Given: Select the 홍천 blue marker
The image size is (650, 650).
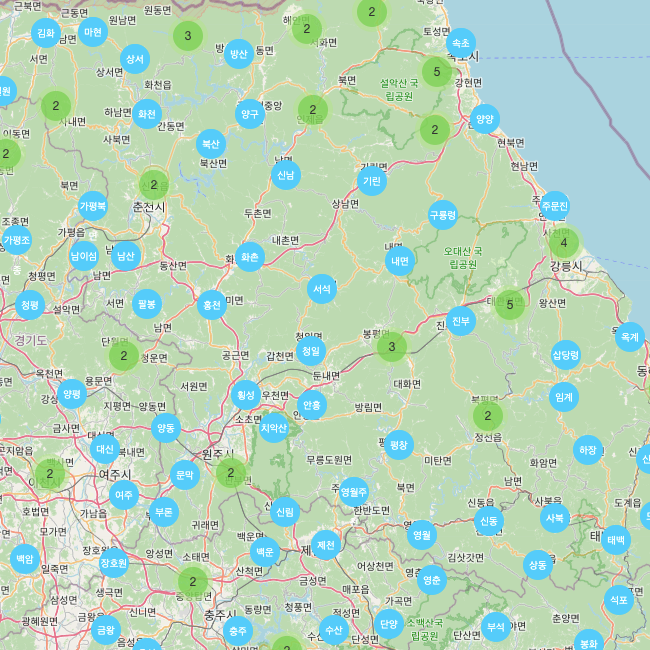Looking at the screenshot, I should [x=211, y=304].
